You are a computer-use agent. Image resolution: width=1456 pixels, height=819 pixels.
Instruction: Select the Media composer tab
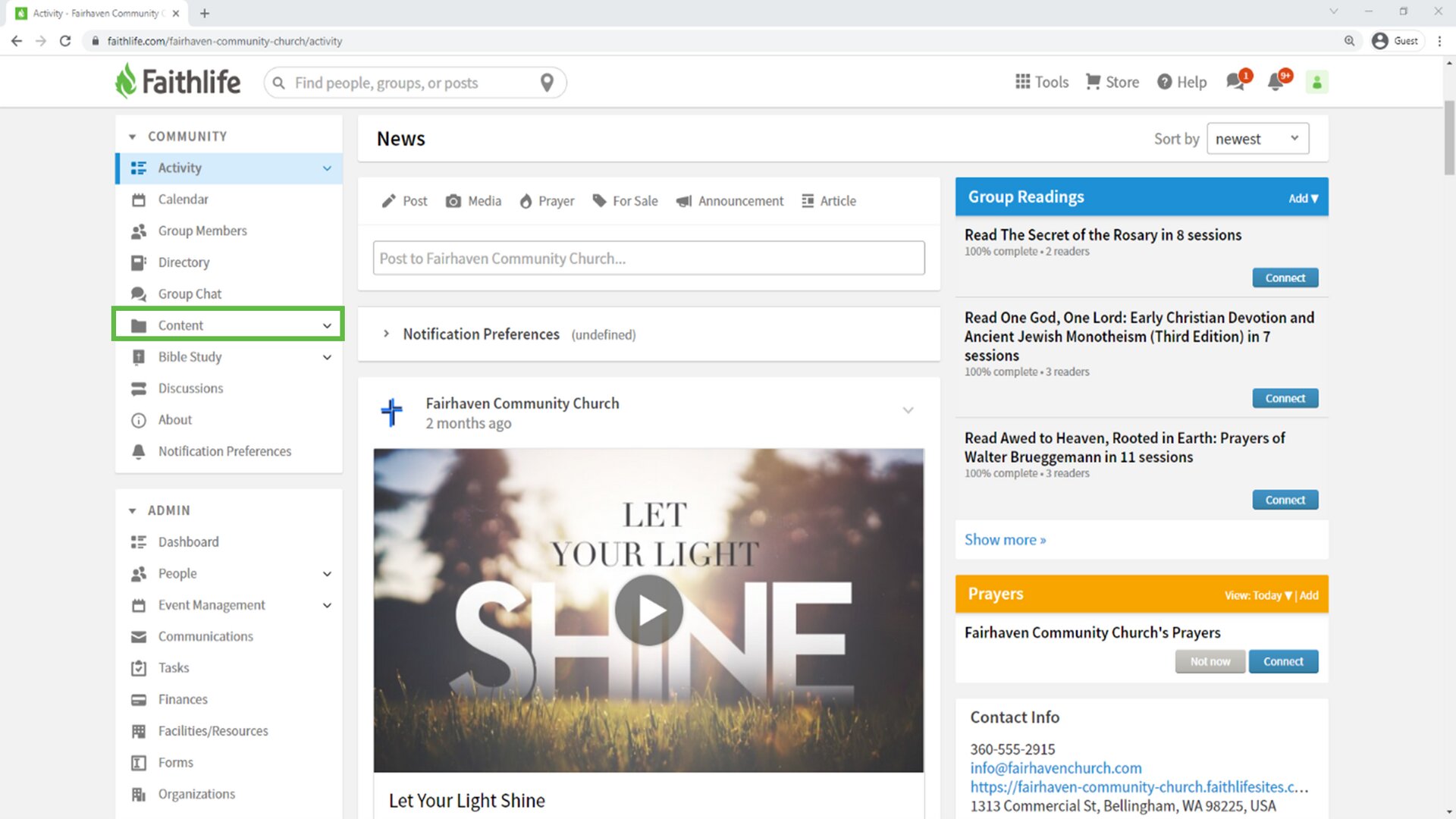pyautogui.click(x=473, y=201)
